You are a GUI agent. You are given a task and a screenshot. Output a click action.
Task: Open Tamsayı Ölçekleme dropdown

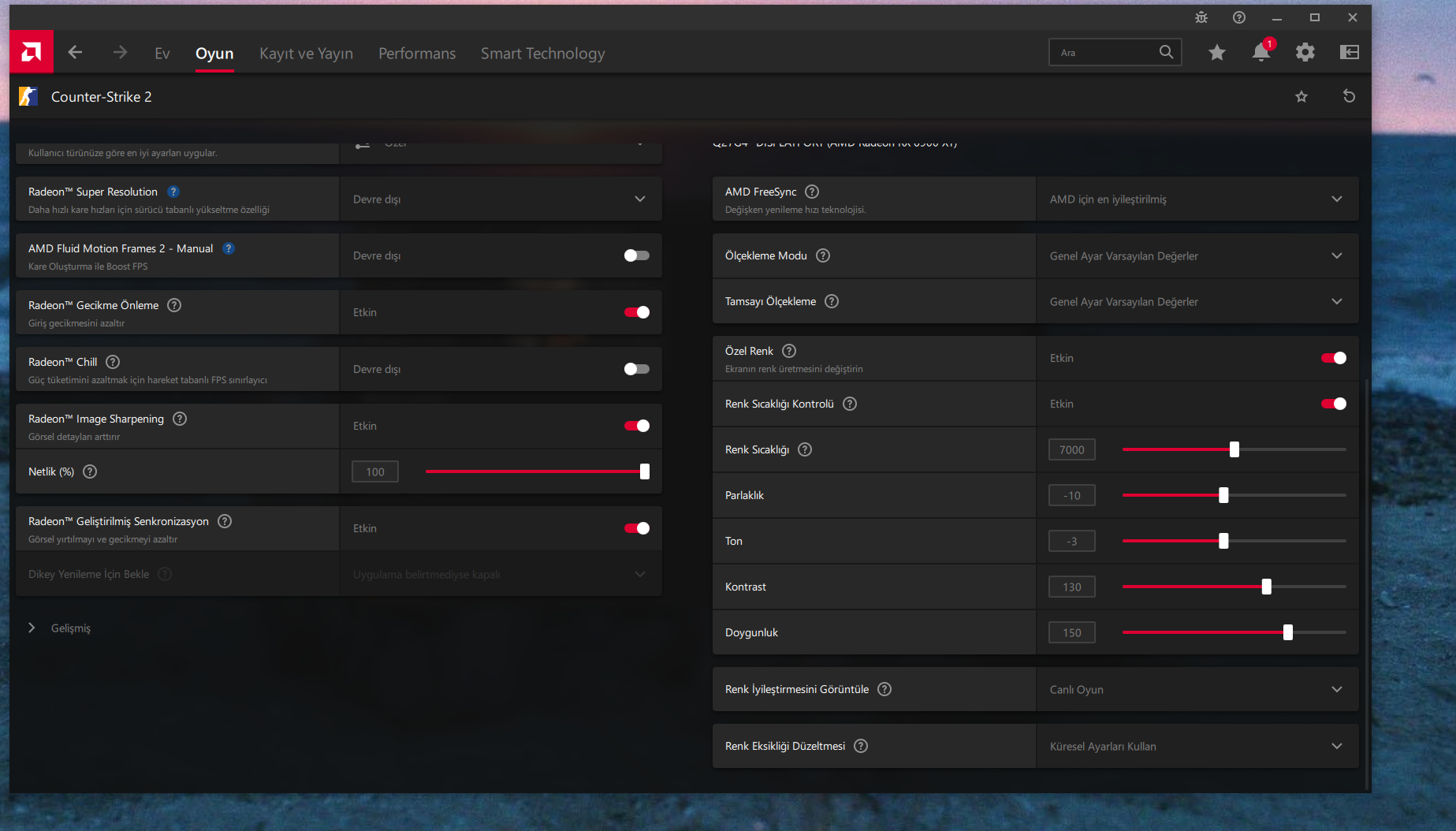(x=1197, y=301)
